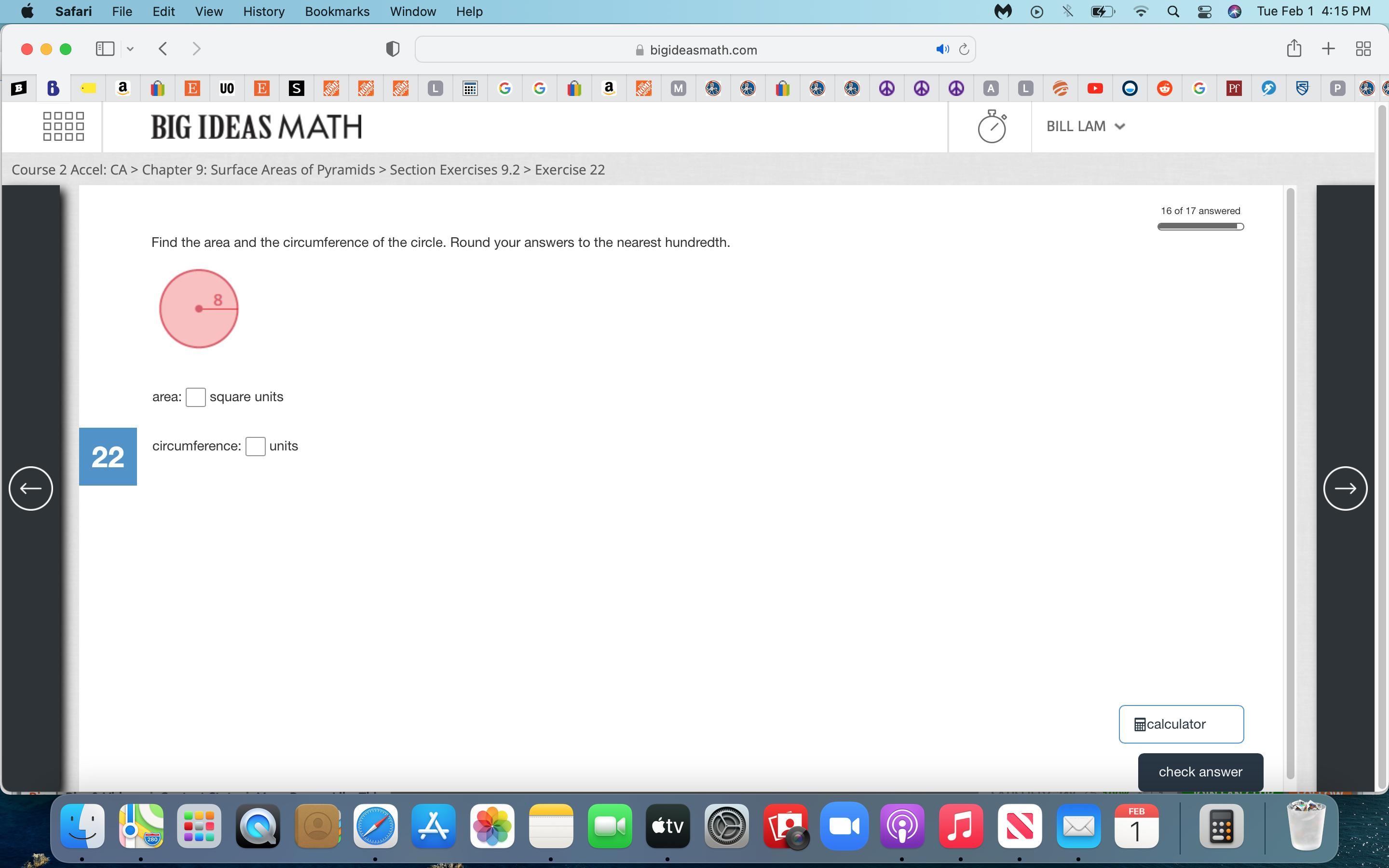
Task: Click the privacy shield icon
Action: [393, 49]
